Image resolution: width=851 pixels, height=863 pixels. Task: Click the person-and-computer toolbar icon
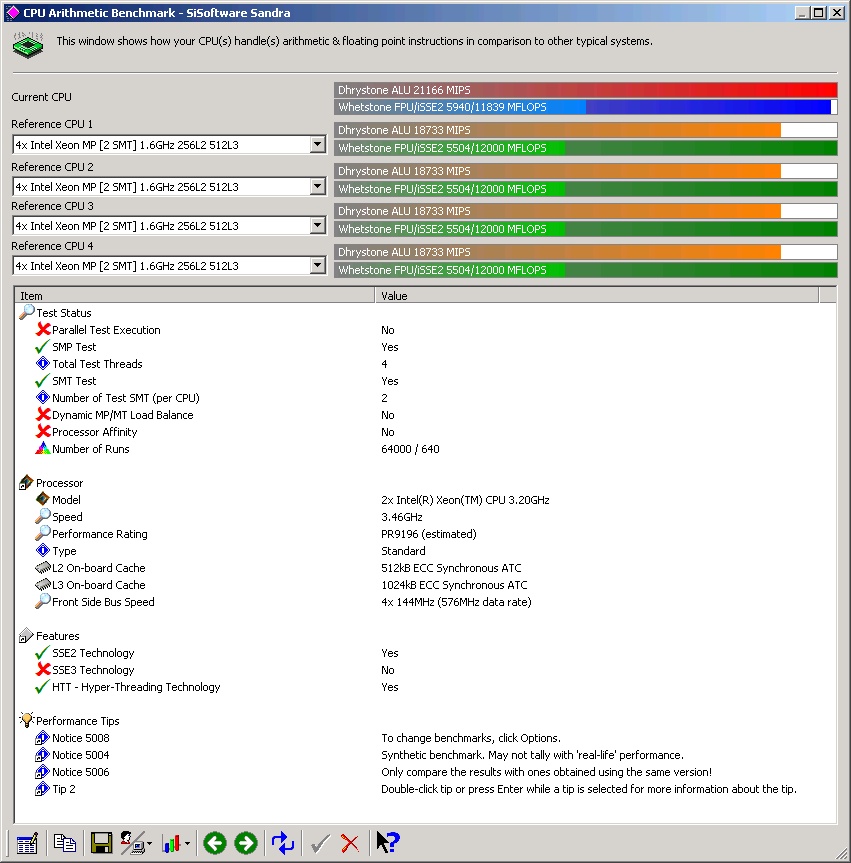(x=135, y=843)
